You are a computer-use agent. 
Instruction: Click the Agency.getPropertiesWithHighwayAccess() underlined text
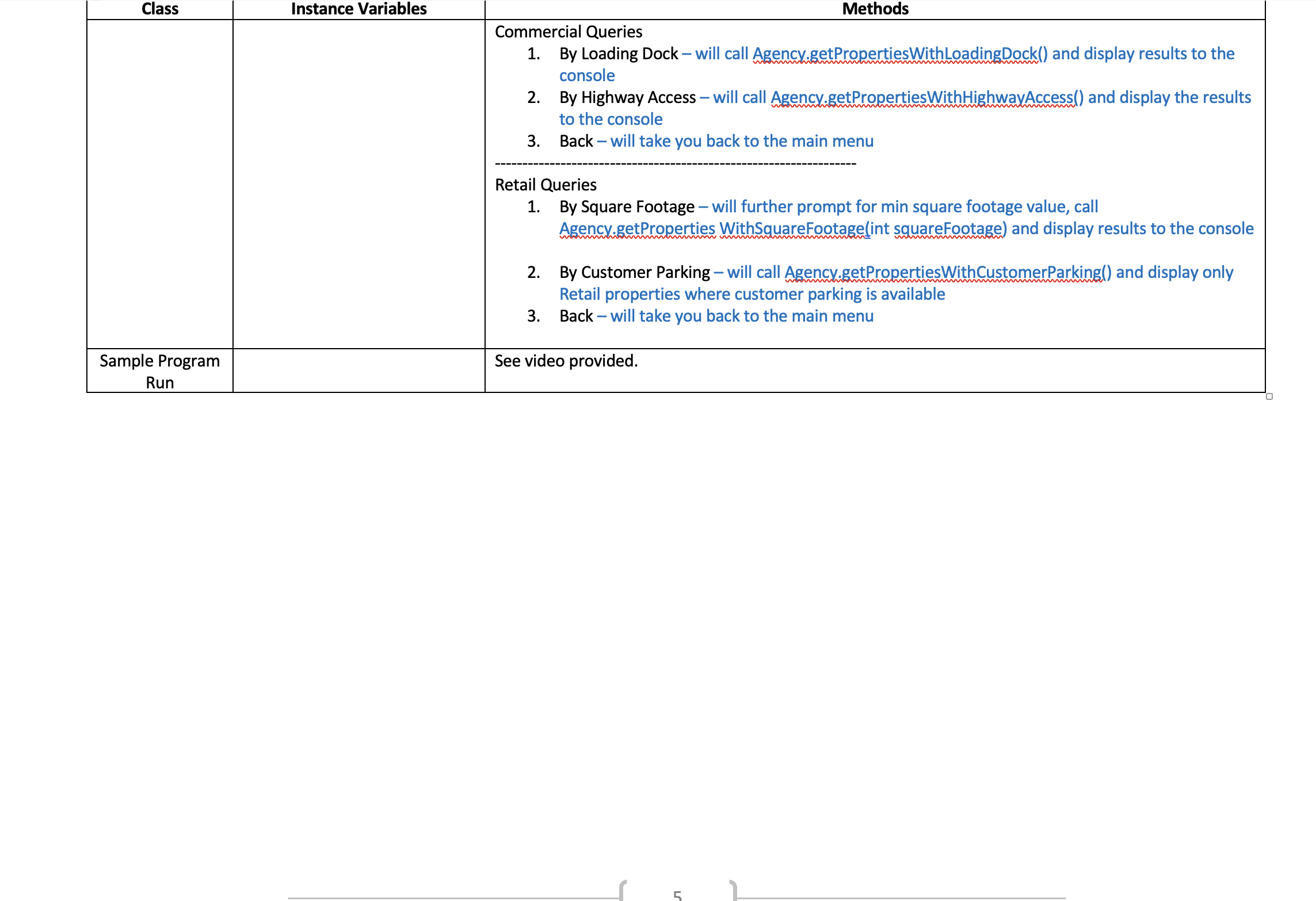tap(926, 97)
